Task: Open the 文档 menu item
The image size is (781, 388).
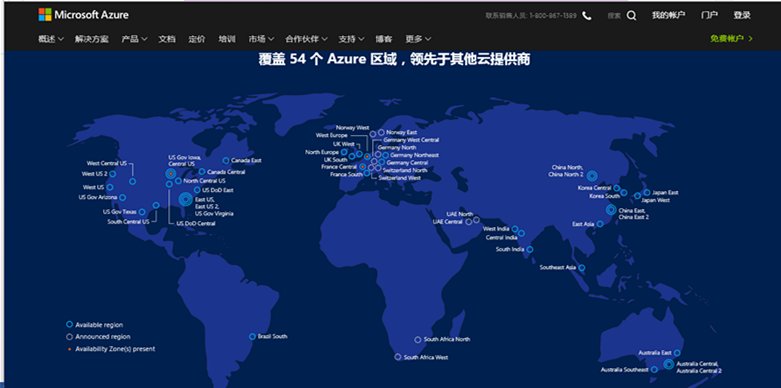Action: 167,39
